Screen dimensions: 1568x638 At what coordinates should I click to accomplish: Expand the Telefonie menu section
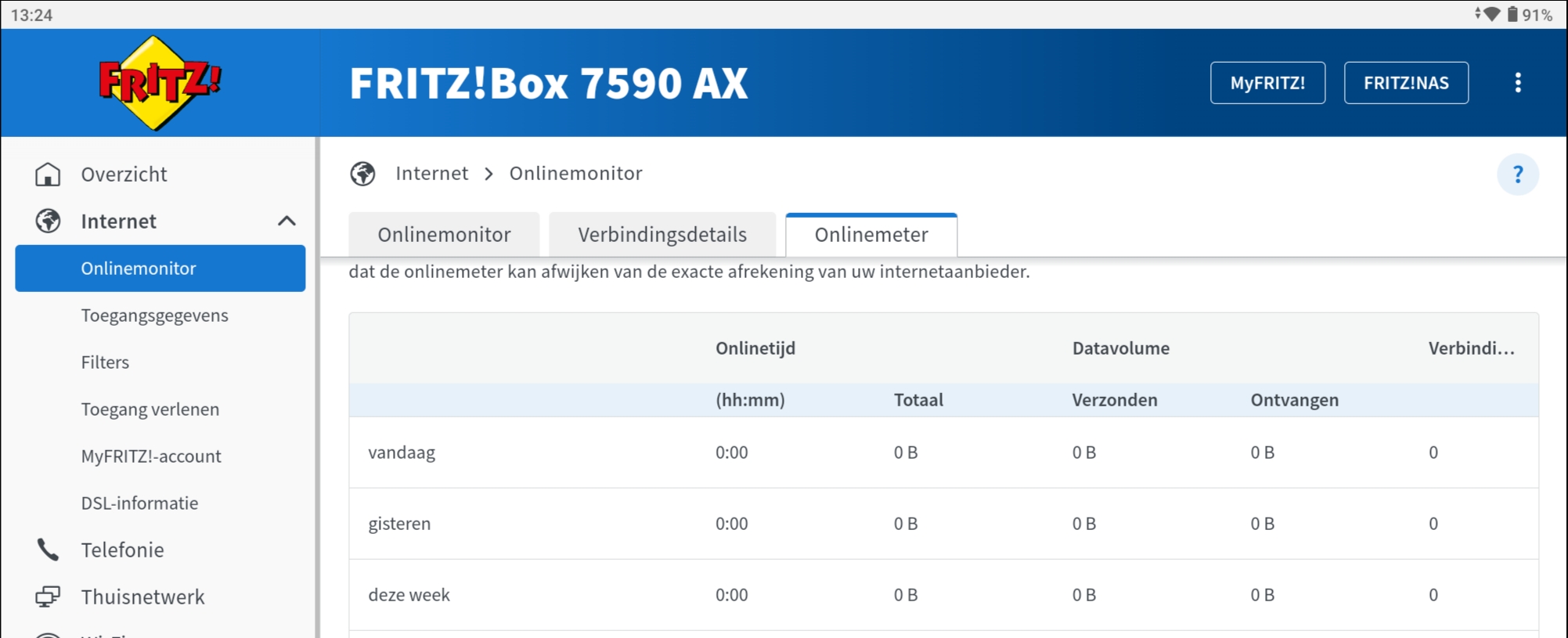(x=122, y=550)
